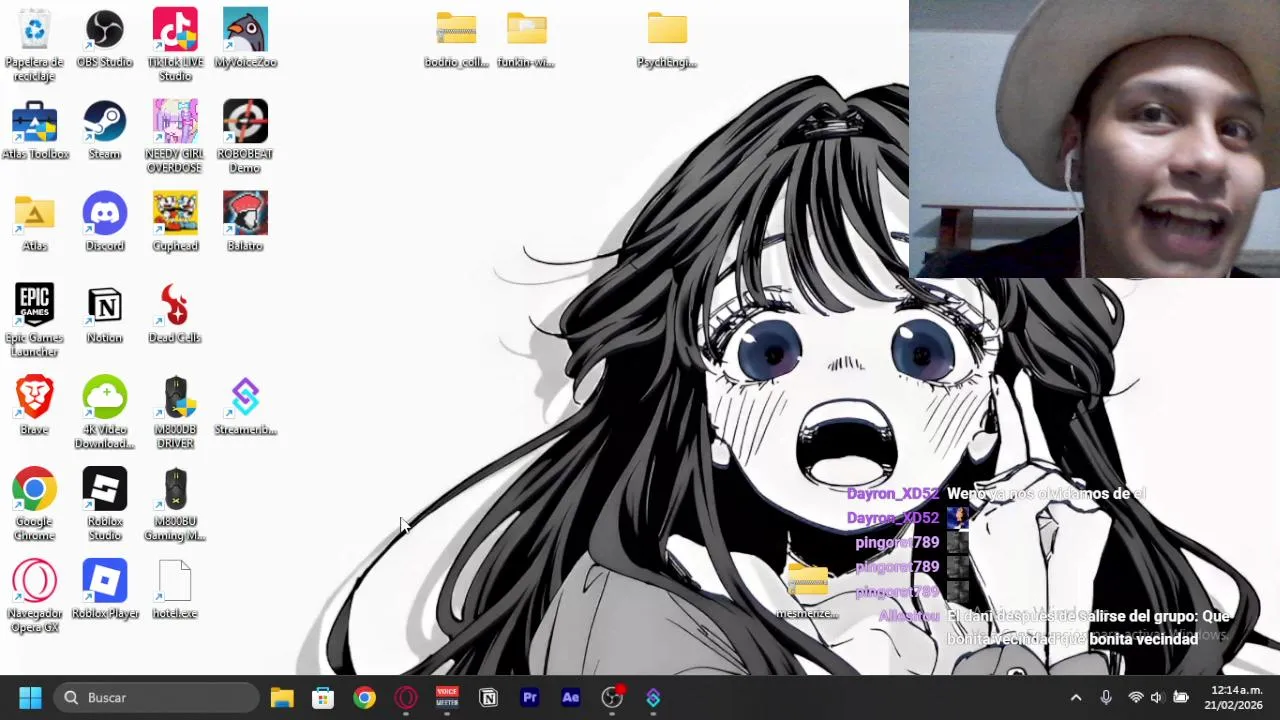
Task: Select the M800DB DRIVER icon
Action: 175,413
